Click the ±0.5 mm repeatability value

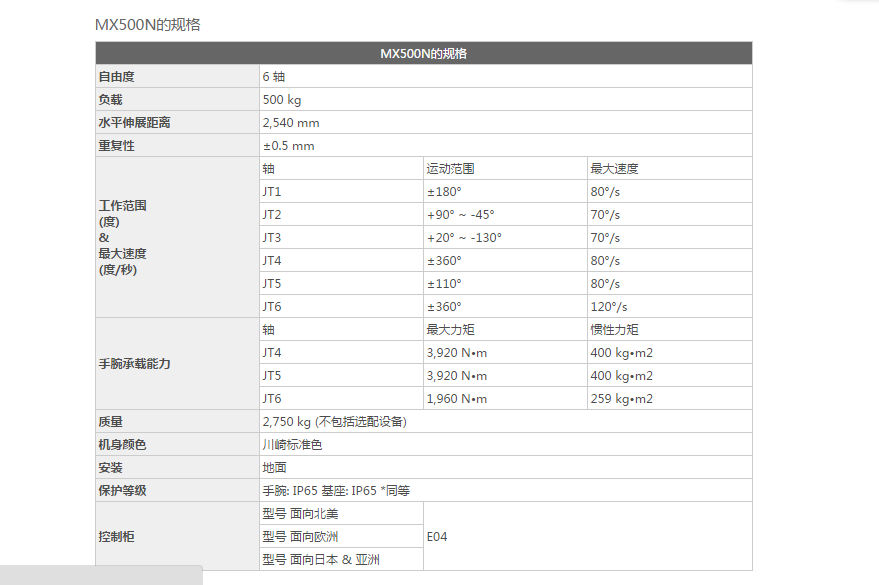tap(288, 146)
